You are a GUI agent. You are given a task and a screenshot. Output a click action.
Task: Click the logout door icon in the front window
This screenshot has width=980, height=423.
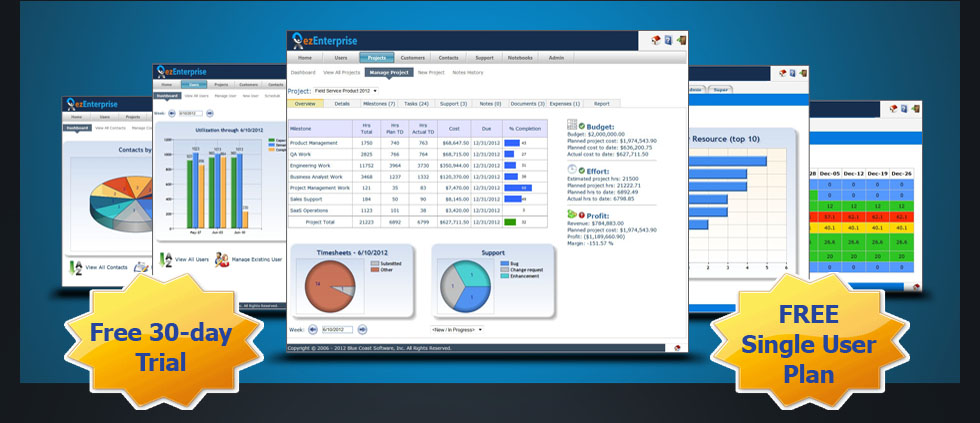tap(681, 41)
